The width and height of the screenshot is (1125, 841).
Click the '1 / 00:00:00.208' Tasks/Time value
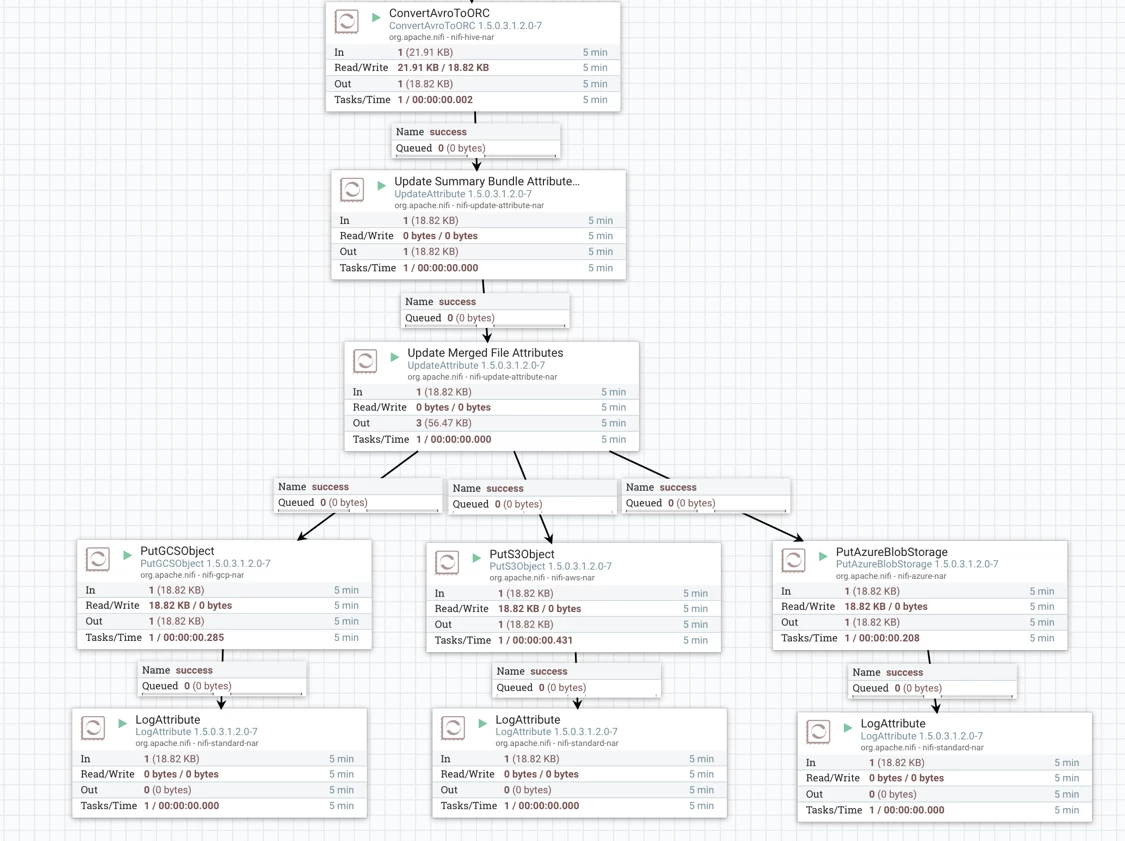882,638
